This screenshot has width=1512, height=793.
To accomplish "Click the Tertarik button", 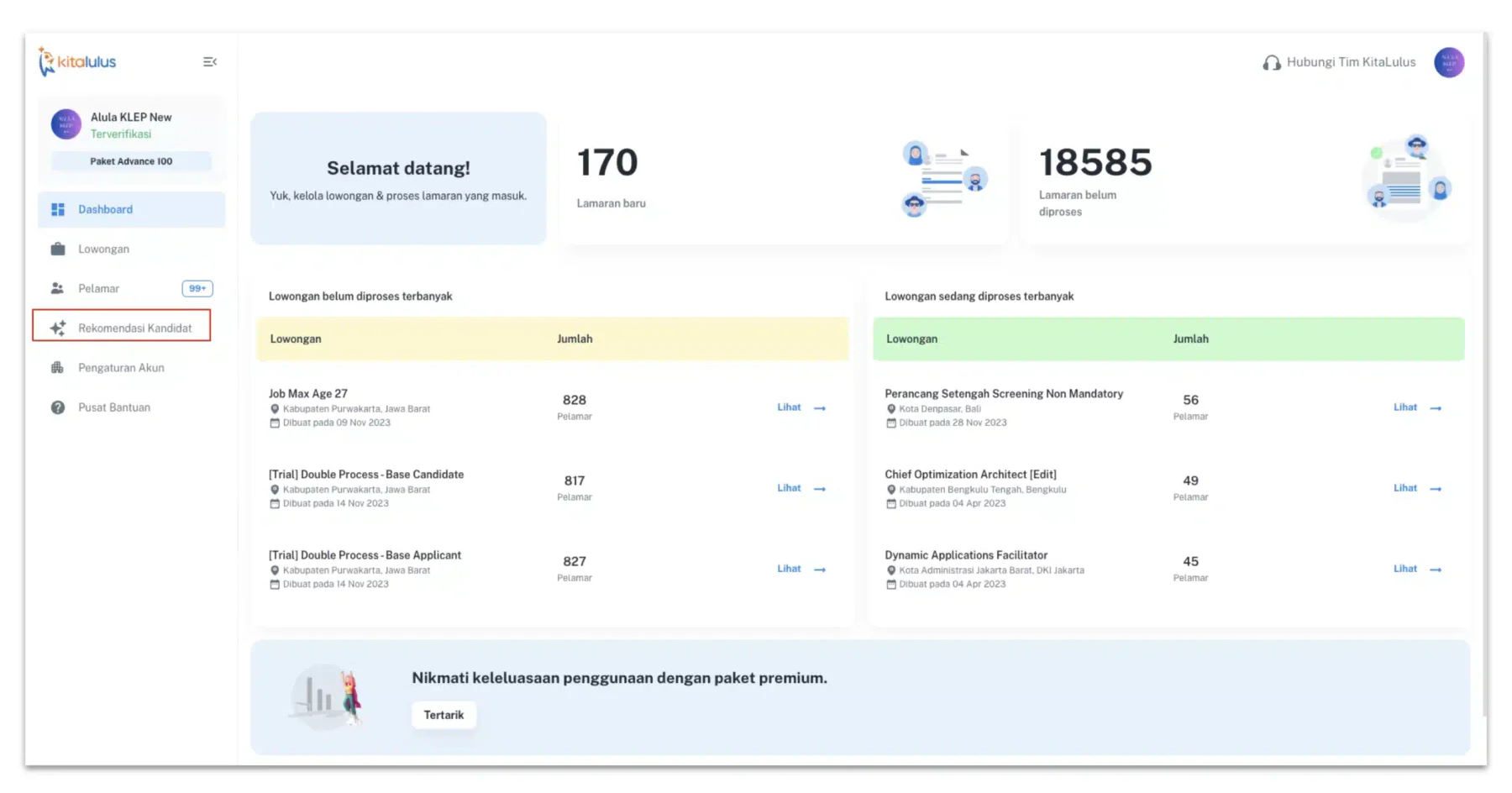I will (x=444, y=715).
